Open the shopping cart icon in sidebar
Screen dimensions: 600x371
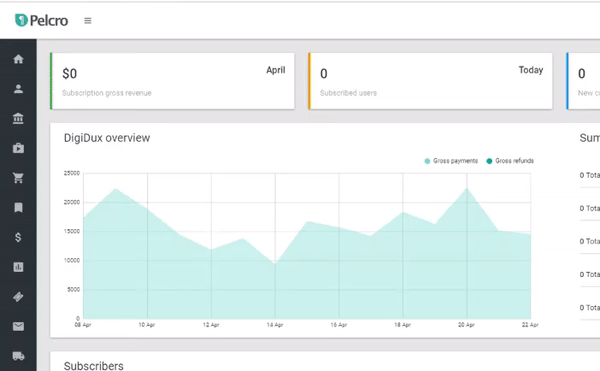(18, 178)
